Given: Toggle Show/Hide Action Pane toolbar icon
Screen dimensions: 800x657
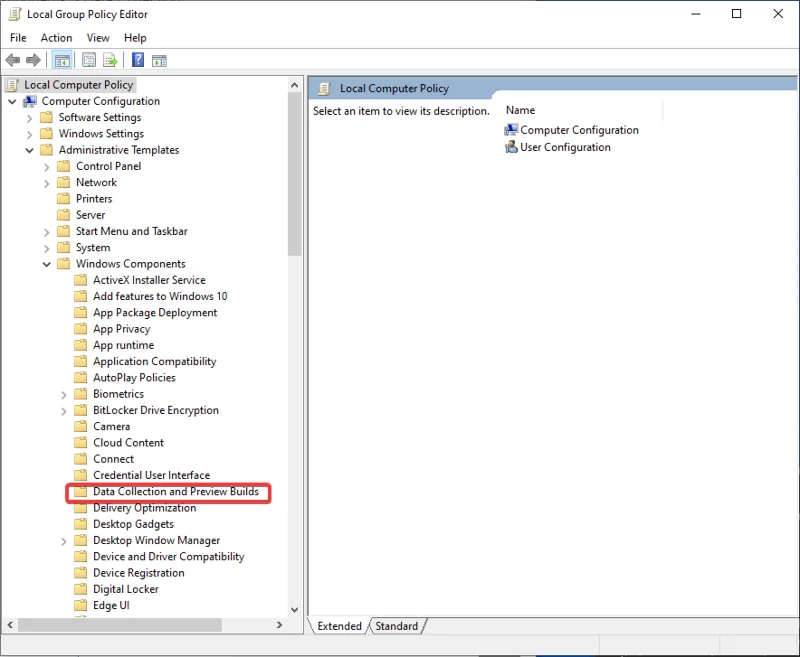Looking at the screenshot, I should pyautogui.click(x=159, y=60).
